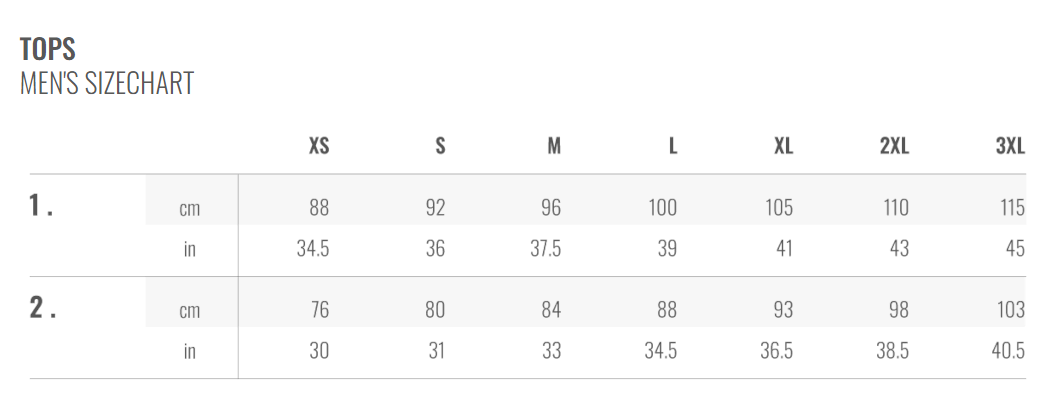Select the 100 cm value for L

click(x=662, y=208)
